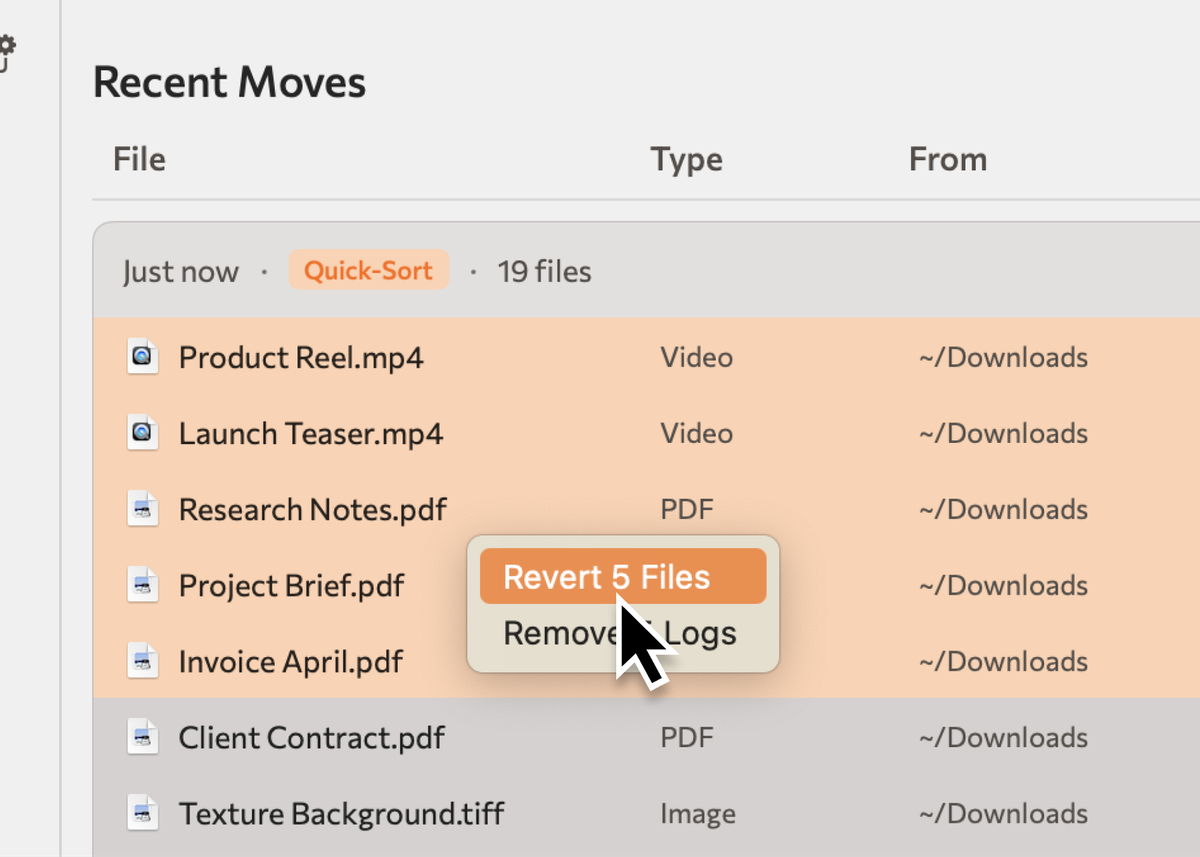This screenshot has width=1200, height=857.
Task: Choose Revert 5 Files from context menu
Action: point(623,576)
